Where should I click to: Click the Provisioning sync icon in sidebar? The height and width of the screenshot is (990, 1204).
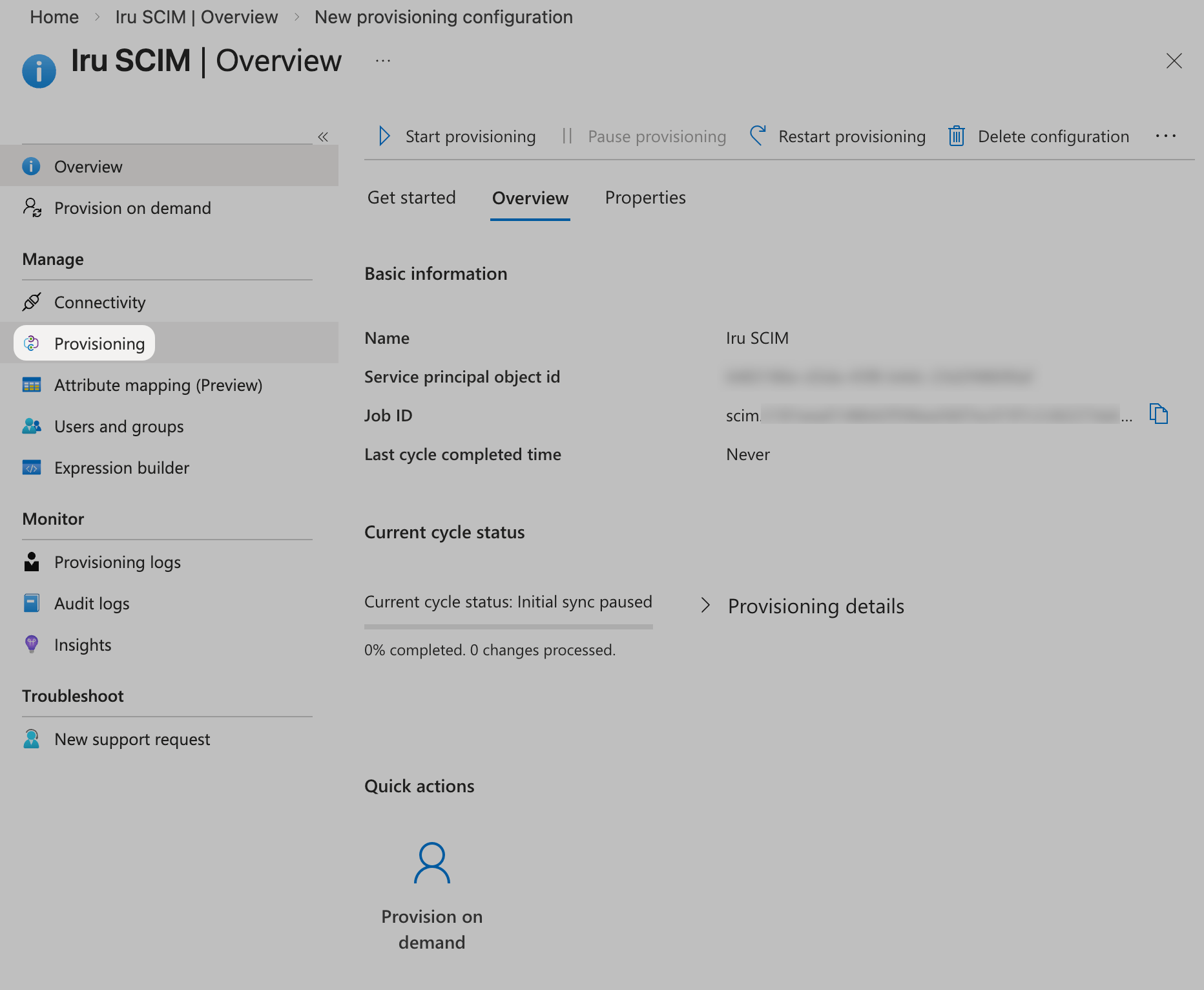[31, 343]
